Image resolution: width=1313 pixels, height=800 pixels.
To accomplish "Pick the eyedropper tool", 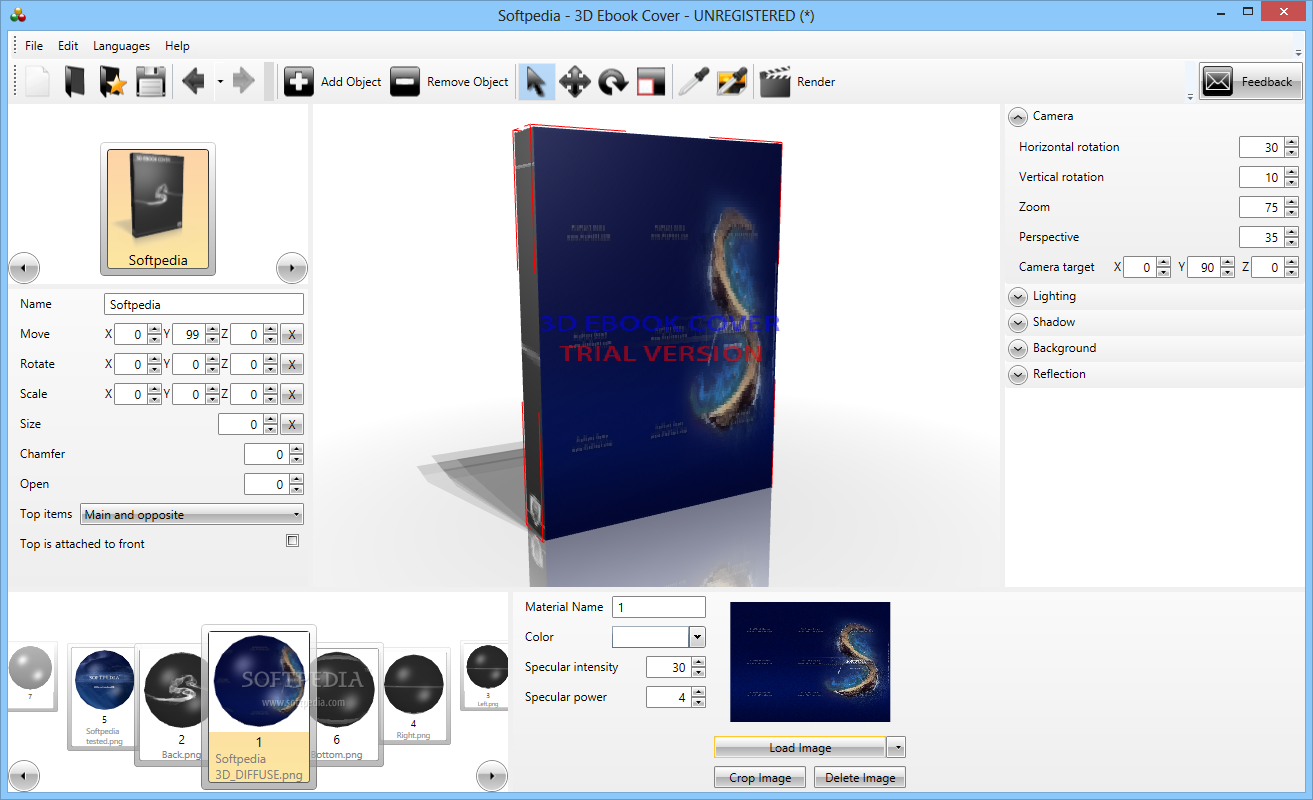I will (x=693, y=82).
